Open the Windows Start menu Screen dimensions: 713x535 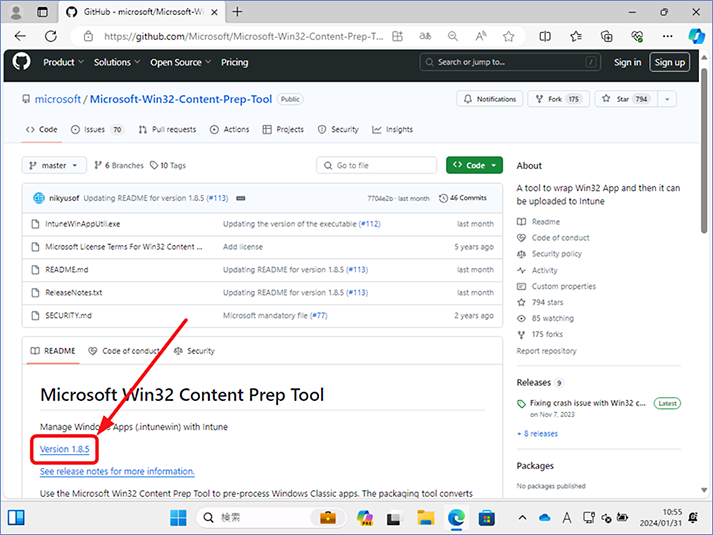(178, 517)
